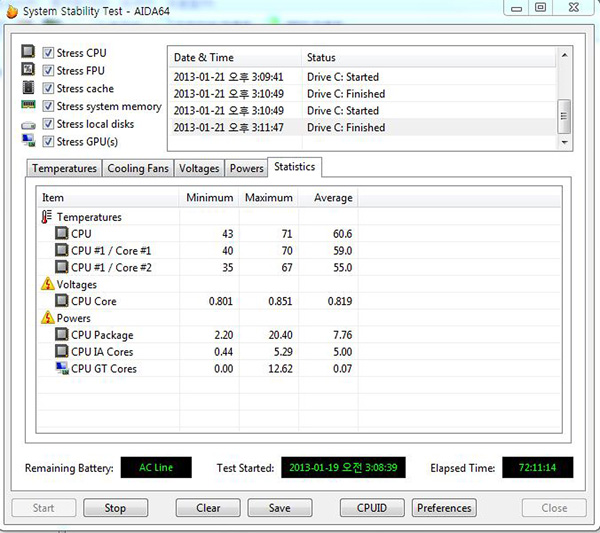Open the CPUID panel button
600x533 pixels.
point(372,508)
